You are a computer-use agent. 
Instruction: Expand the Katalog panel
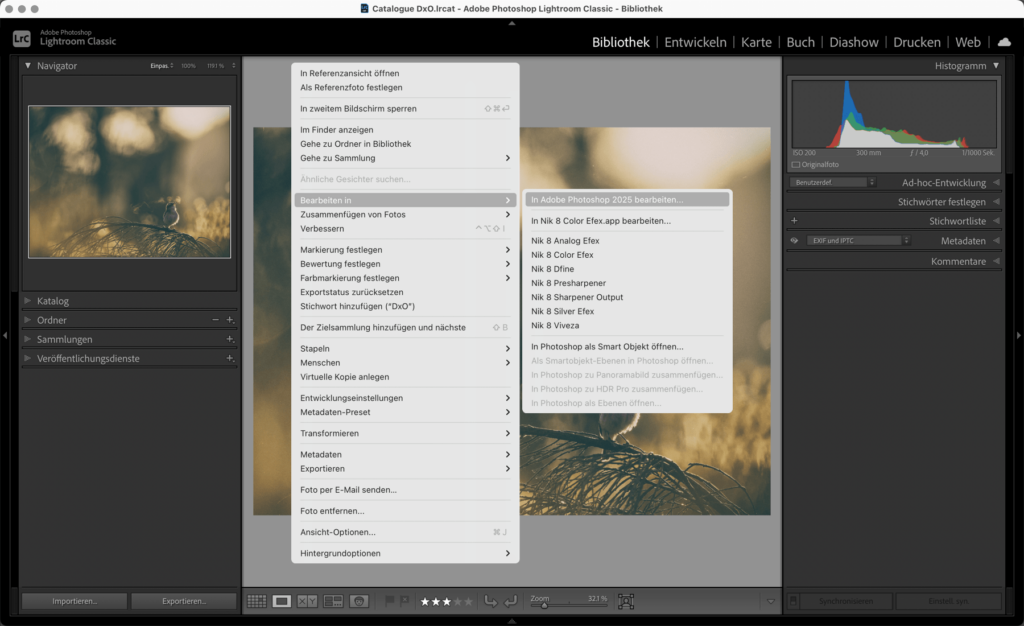pos(27,301)
